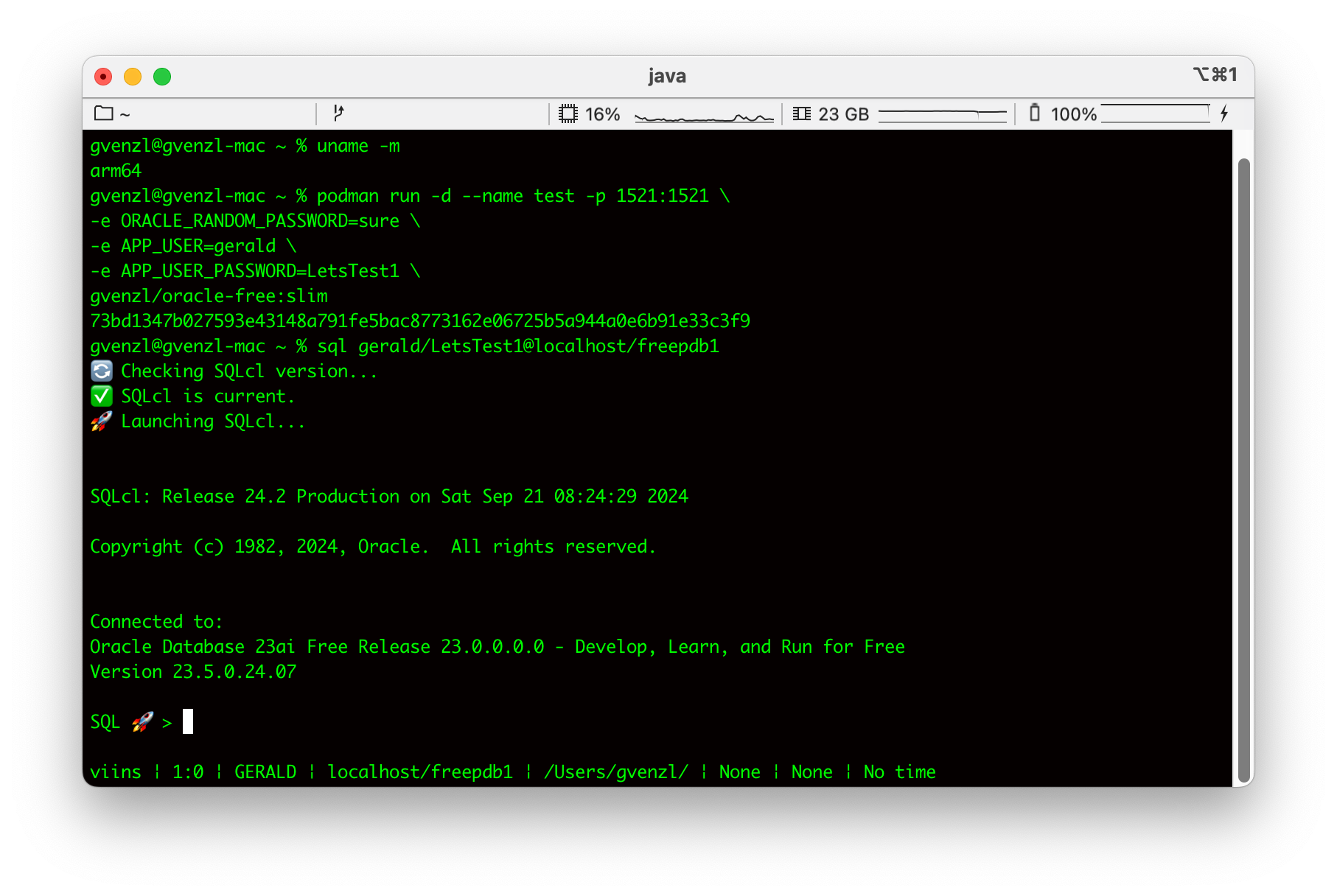
Task: Click the '~' directory label beside the folder icon
Action: coord(125,114)
